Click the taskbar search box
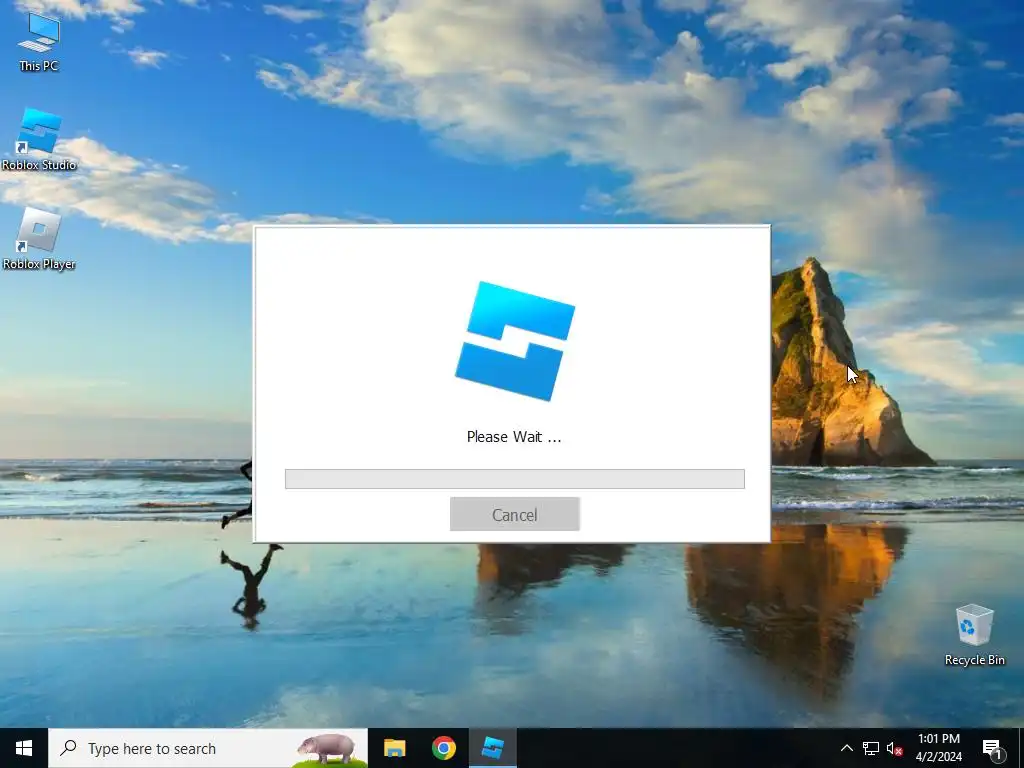The image size is (1024, 768). point(208,748)
